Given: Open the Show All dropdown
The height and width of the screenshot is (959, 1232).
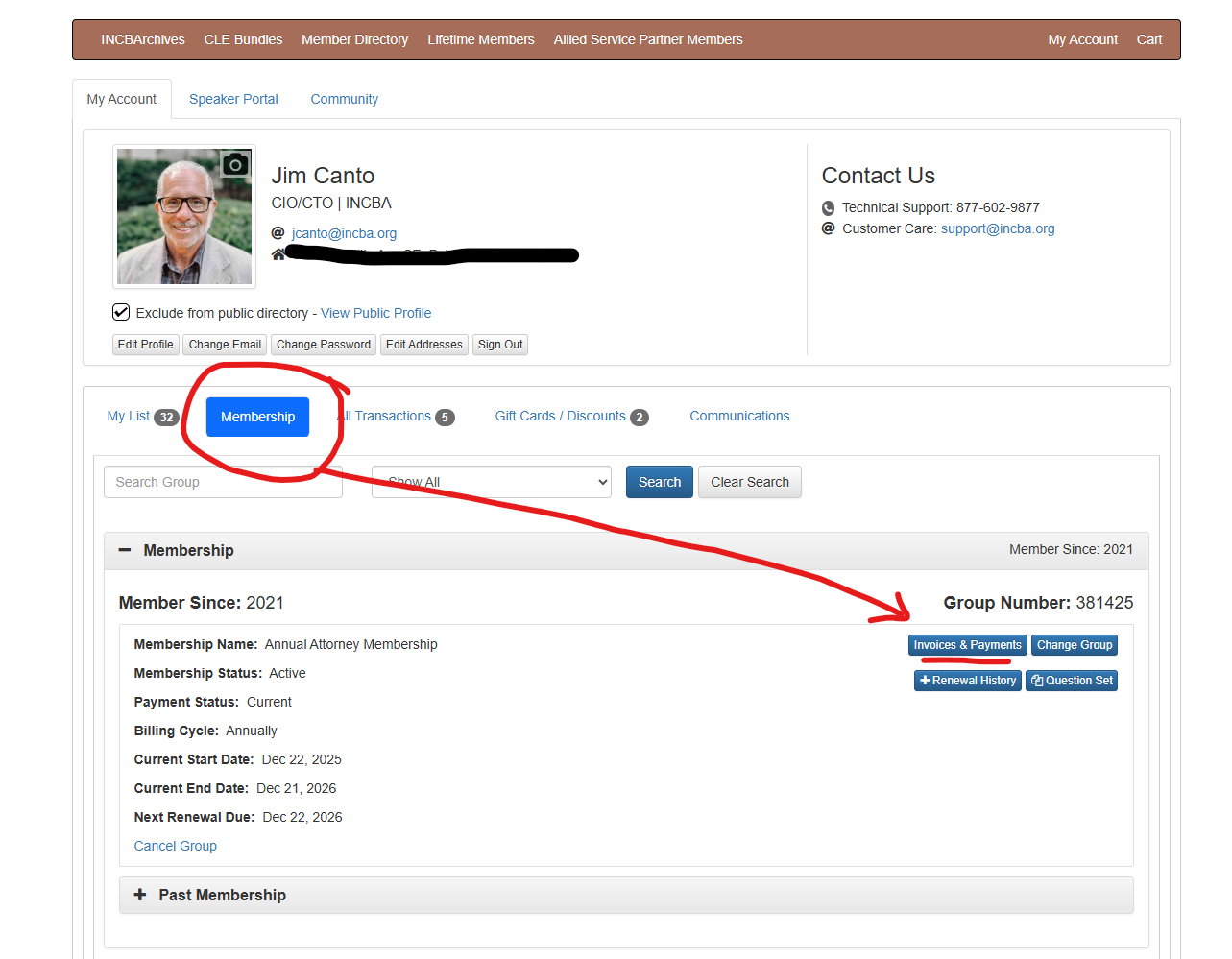Looking at the screenshot, I should coord(491,482).
